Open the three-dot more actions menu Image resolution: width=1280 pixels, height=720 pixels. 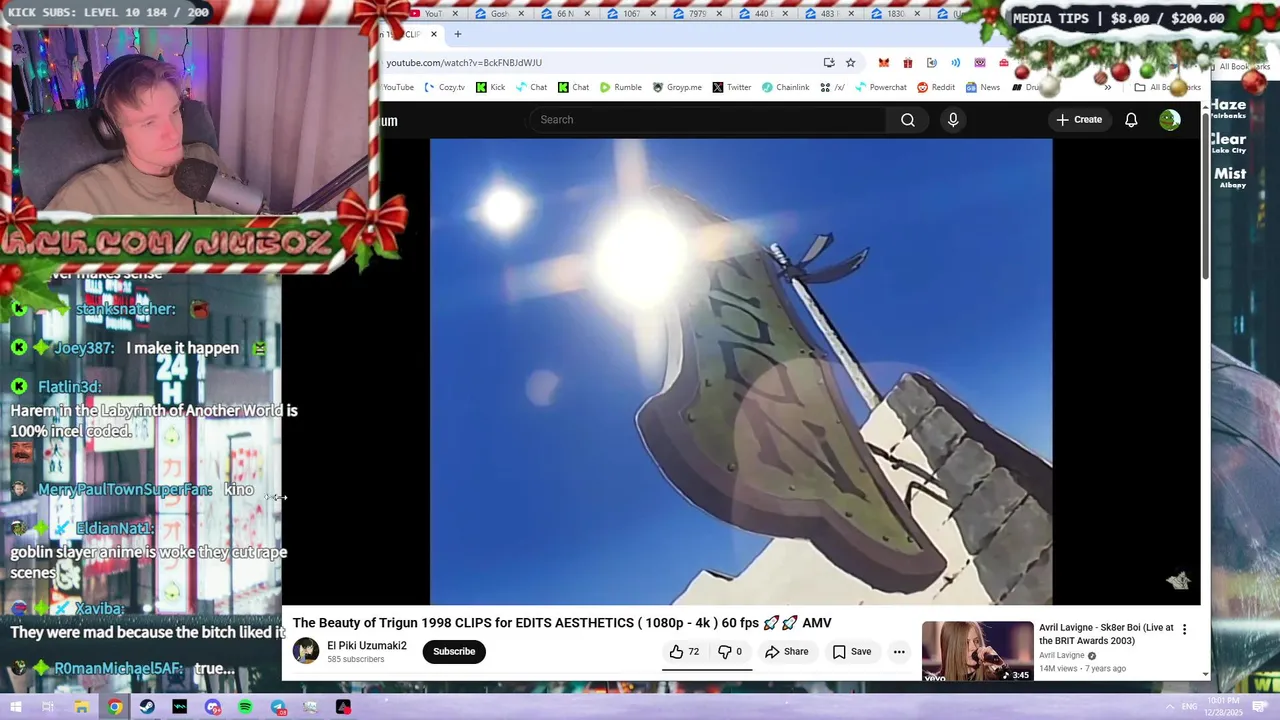(x=899, y=652)
